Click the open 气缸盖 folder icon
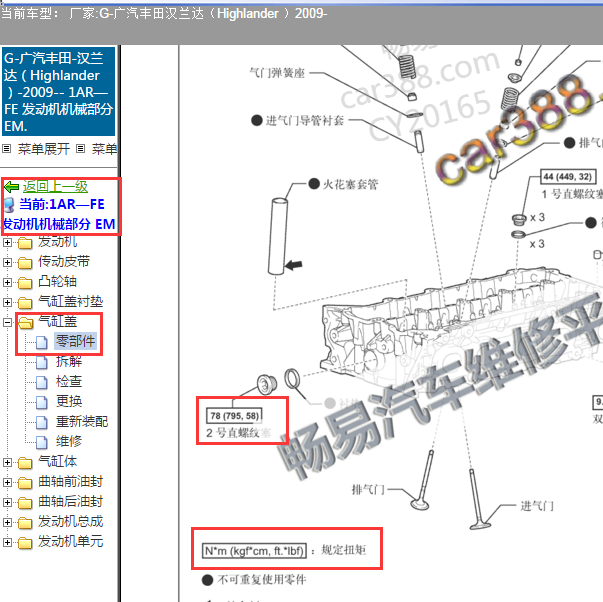603x602 pixels. tap(26, 323)
